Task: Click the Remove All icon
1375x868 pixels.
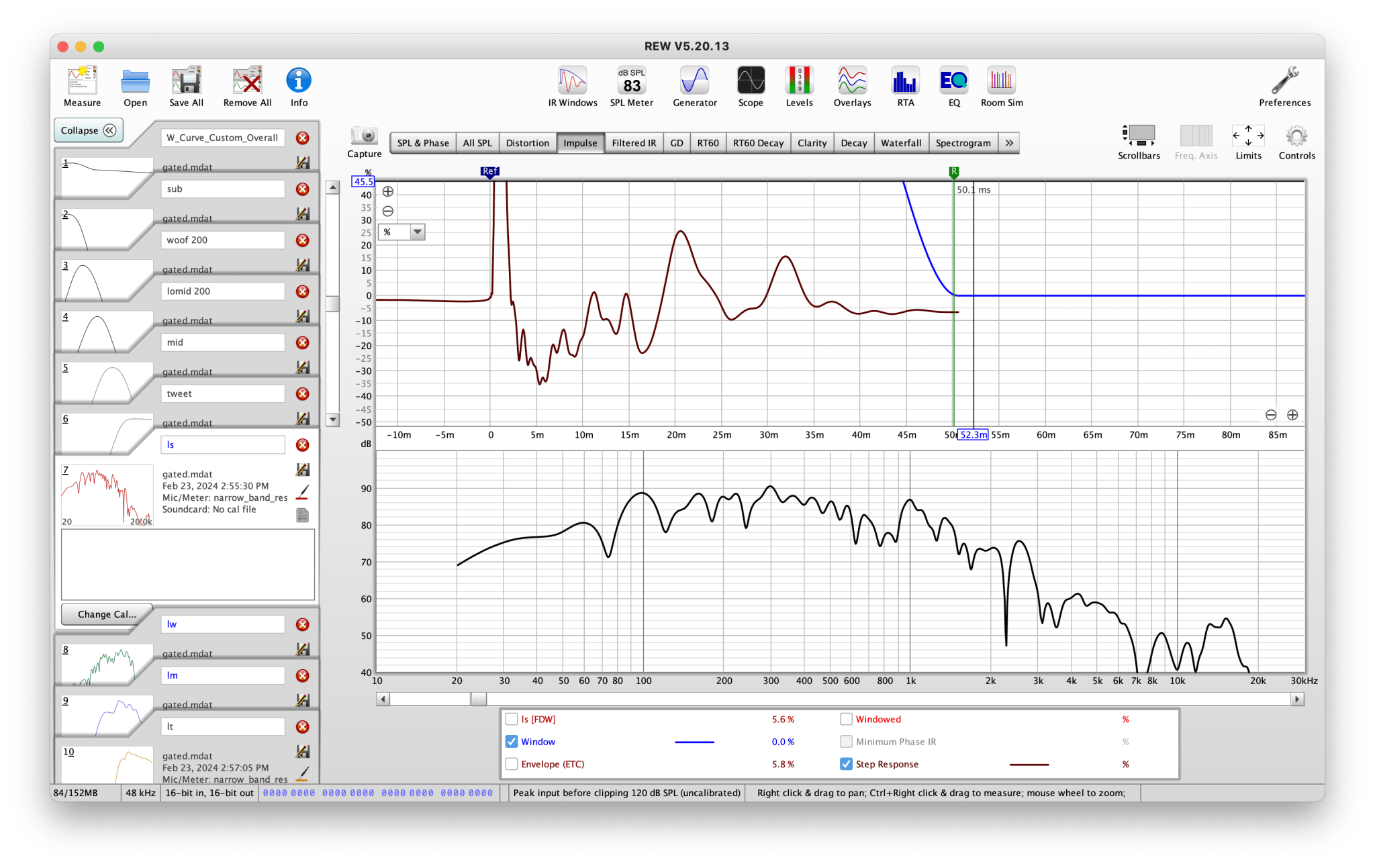Action: pyautogui.click(x=247, y=86)
